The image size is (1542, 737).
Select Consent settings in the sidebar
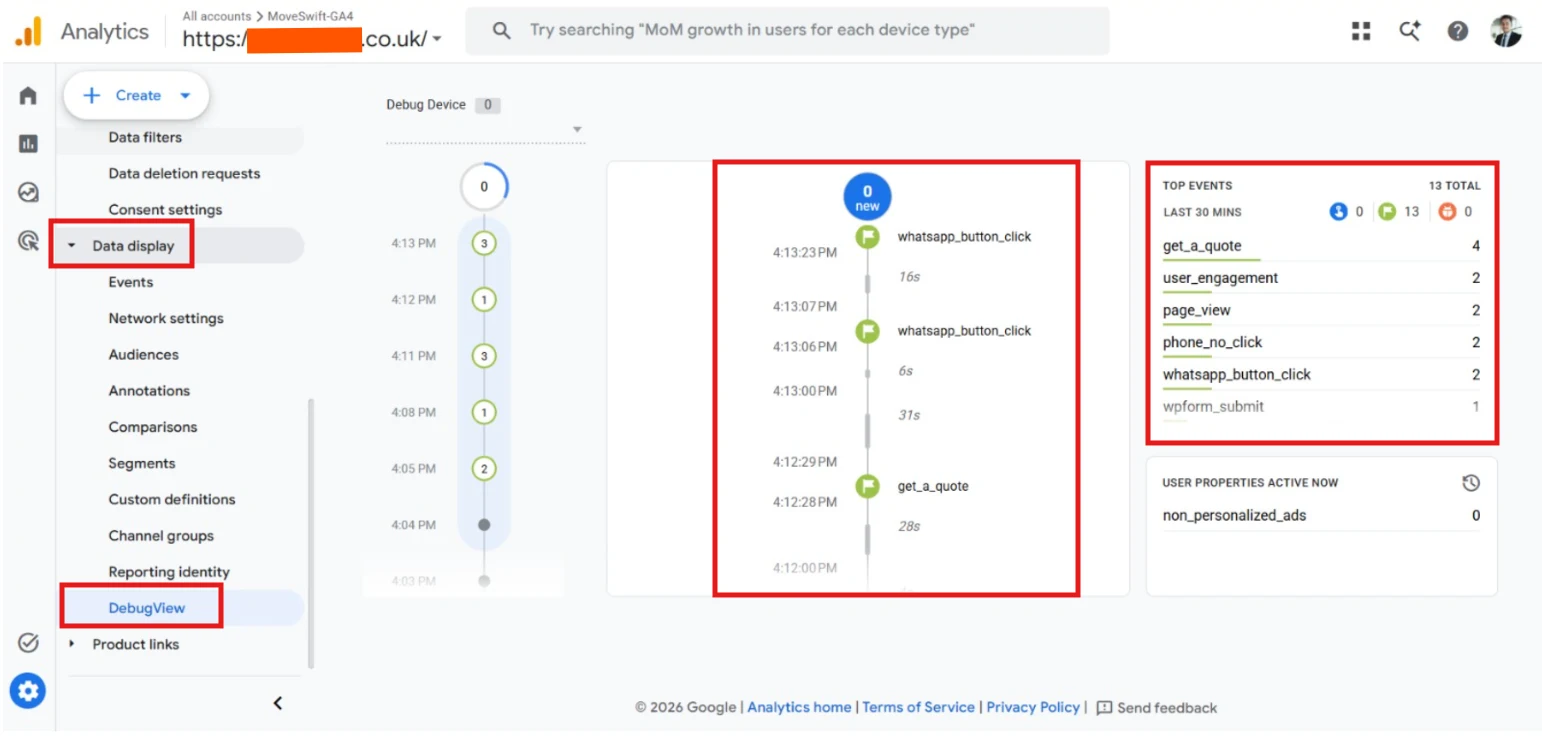[x=165, y=210]
